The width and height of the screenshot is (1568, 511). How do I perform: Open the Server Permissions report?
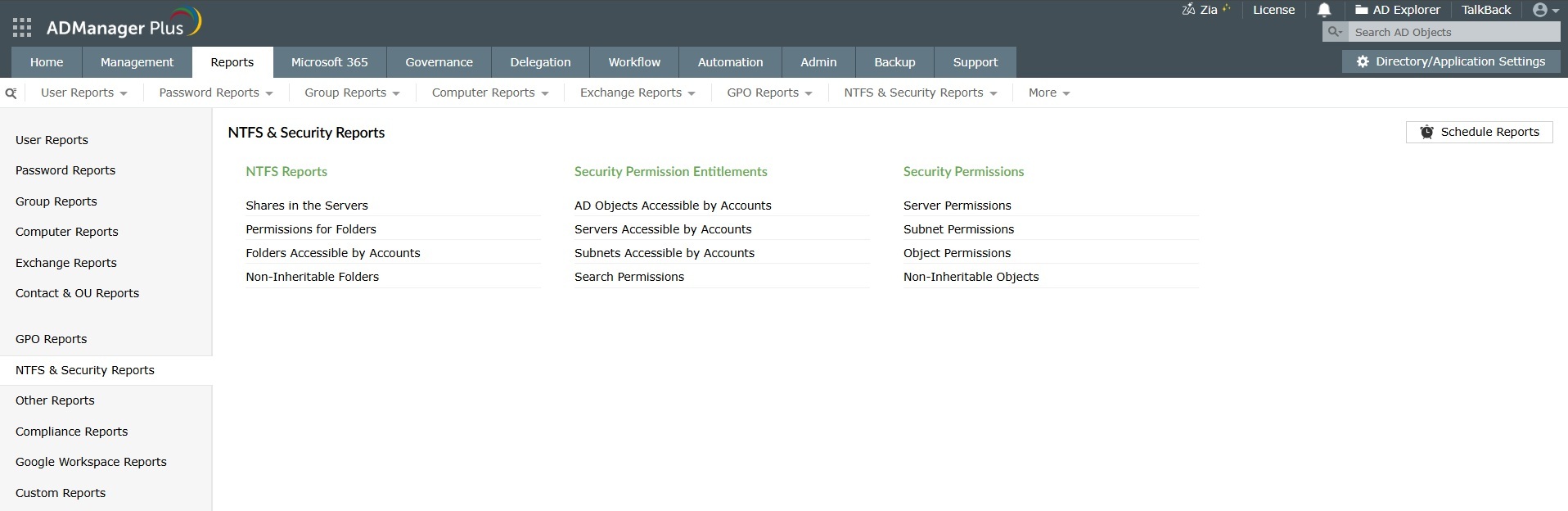tap(957, 206)
